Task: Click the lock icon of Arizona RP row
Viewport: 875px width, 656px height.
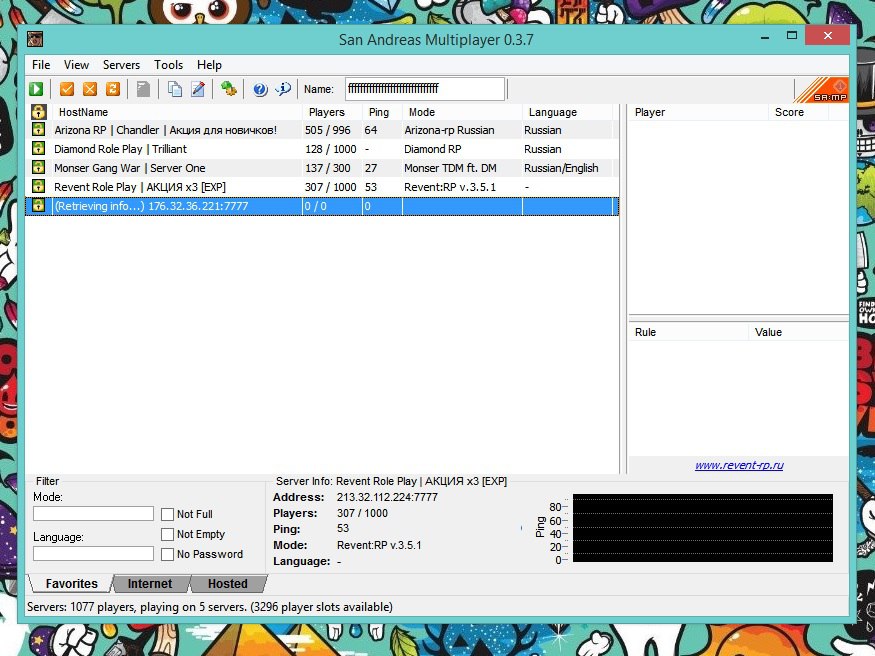Action: 38,129
